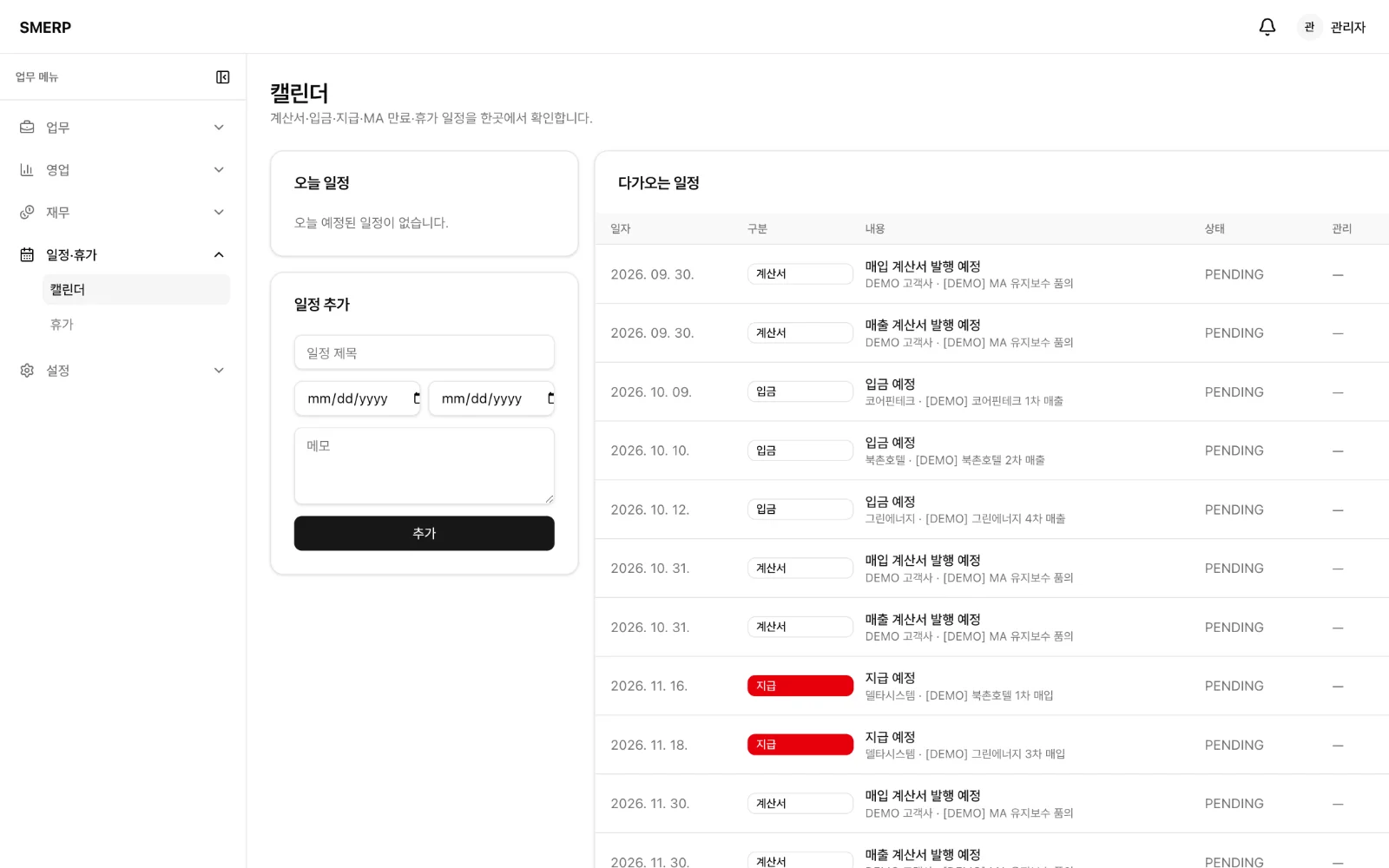Open the notifications bell
The width and height of the screenshot is (1389, 868).
pyautogui.click(x=1267, y=27)
